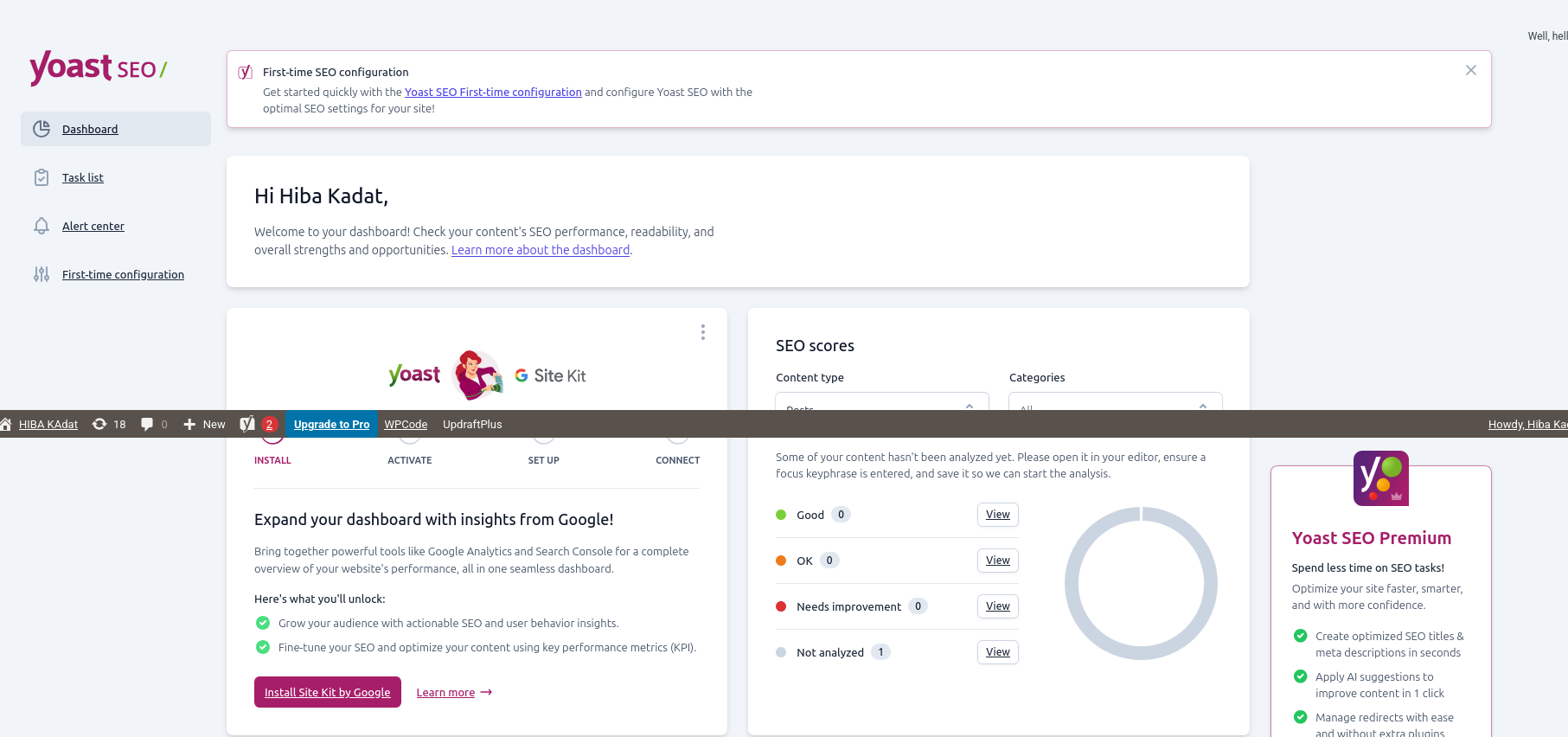Open Yoast admin bar icon with notifications

pos(259,424)
